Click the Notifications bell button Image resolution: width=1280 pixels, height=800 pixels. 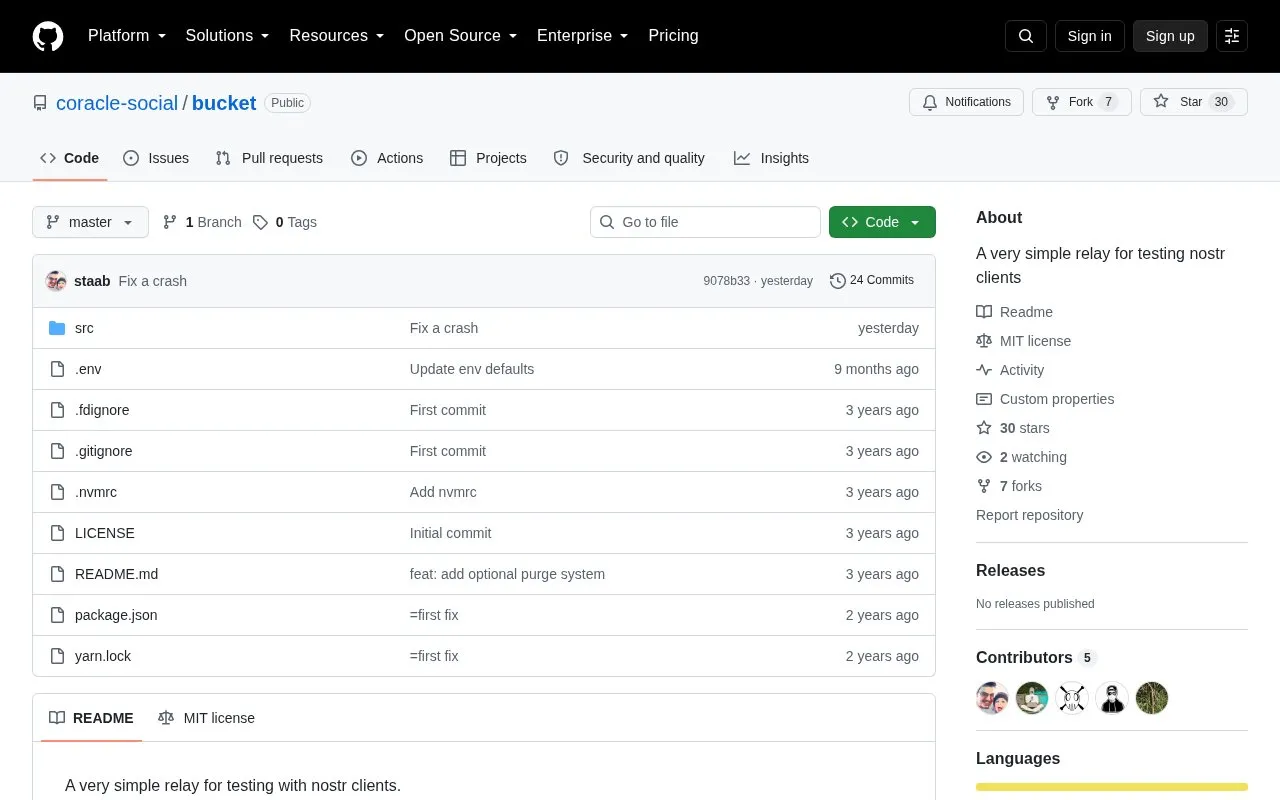966,102
